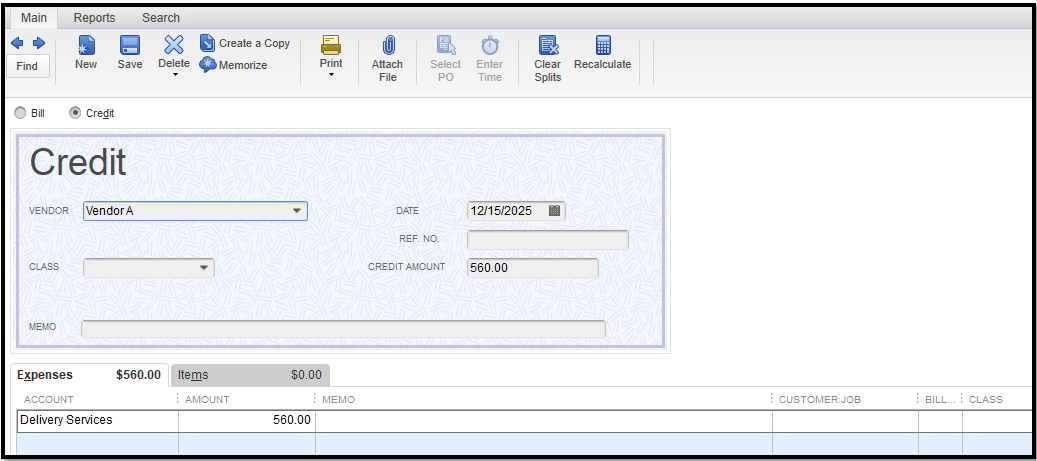Image resolution: width=1037 pixels, height=461 pixels.
Task: Click the Ref. No. input field
Action: tap(548, 239)
